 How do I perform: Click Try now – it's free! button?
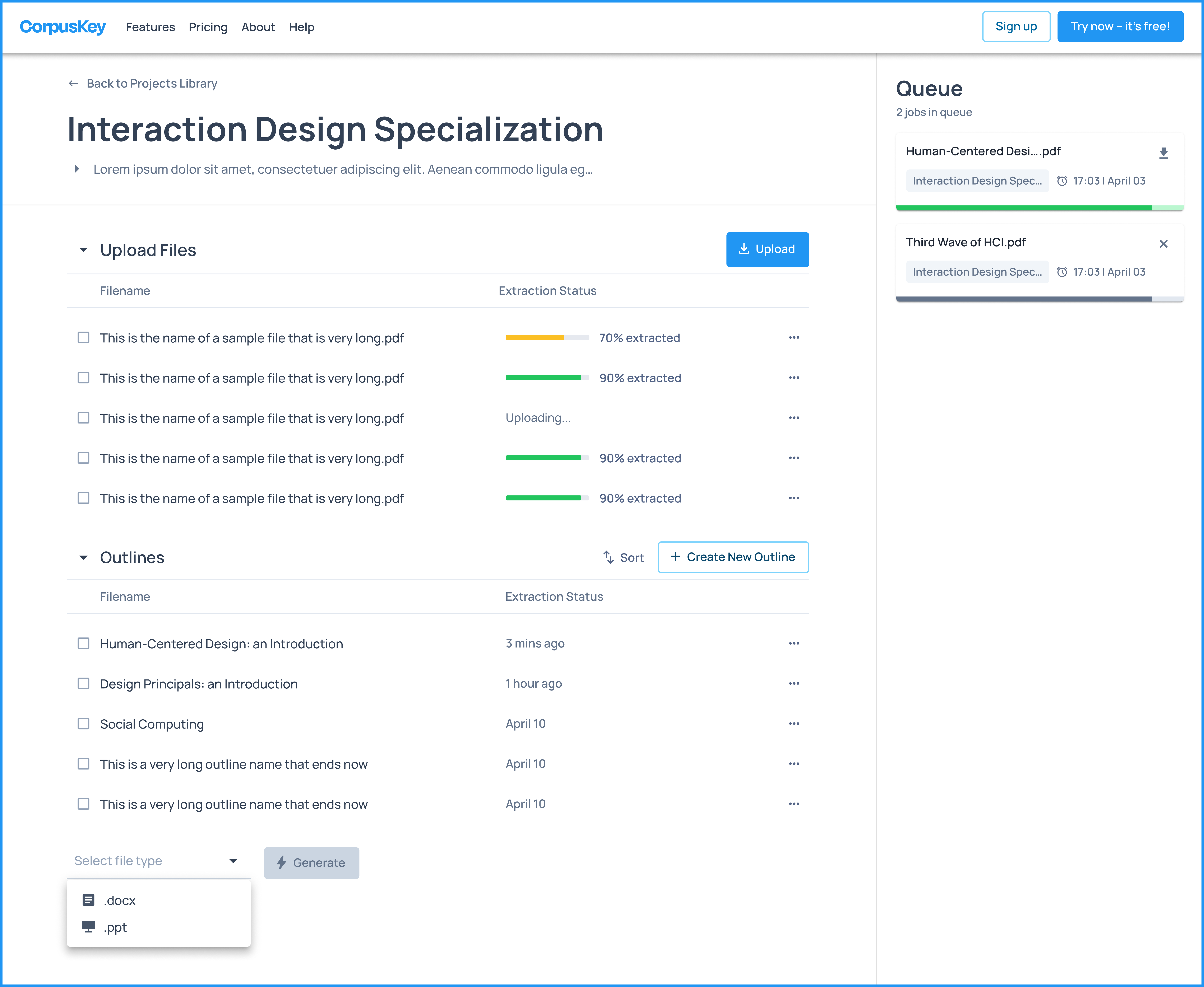click(1120, 27)
